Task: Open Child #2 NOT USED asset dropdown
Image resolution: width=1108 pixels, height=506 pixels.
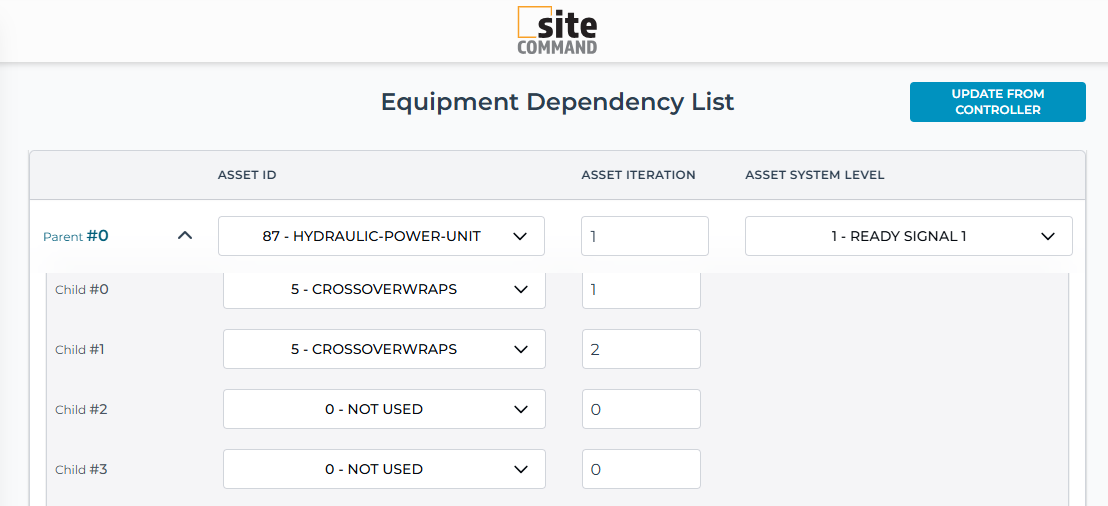Action: tap(384, 409)
